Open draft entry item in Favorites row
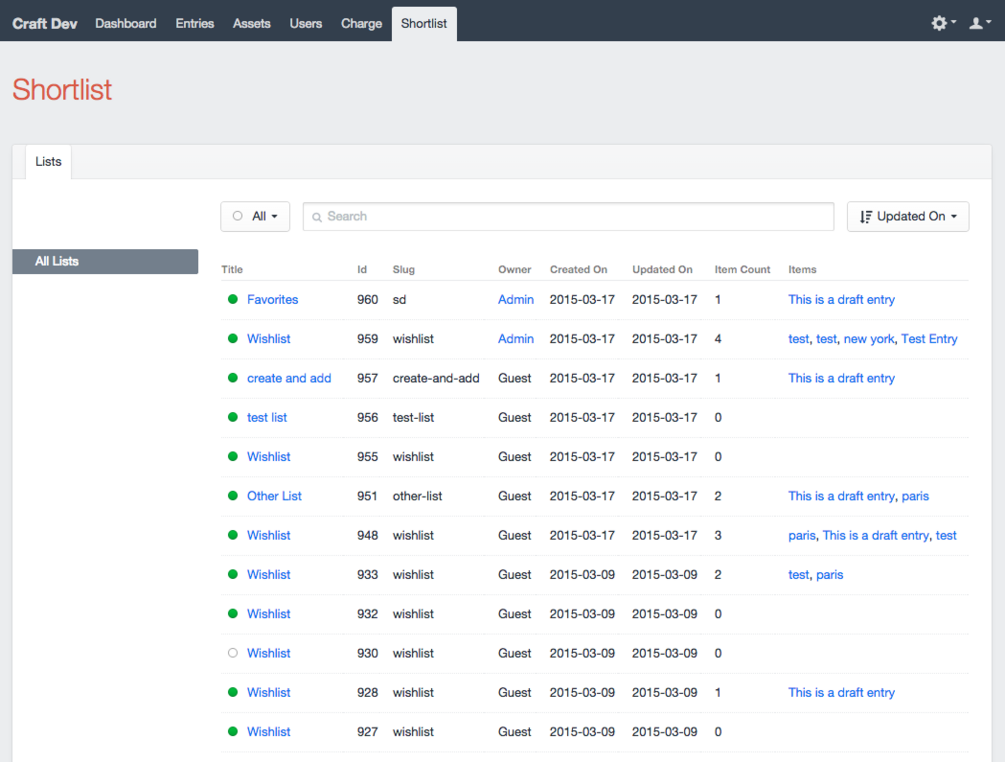 tap(842, 299)
